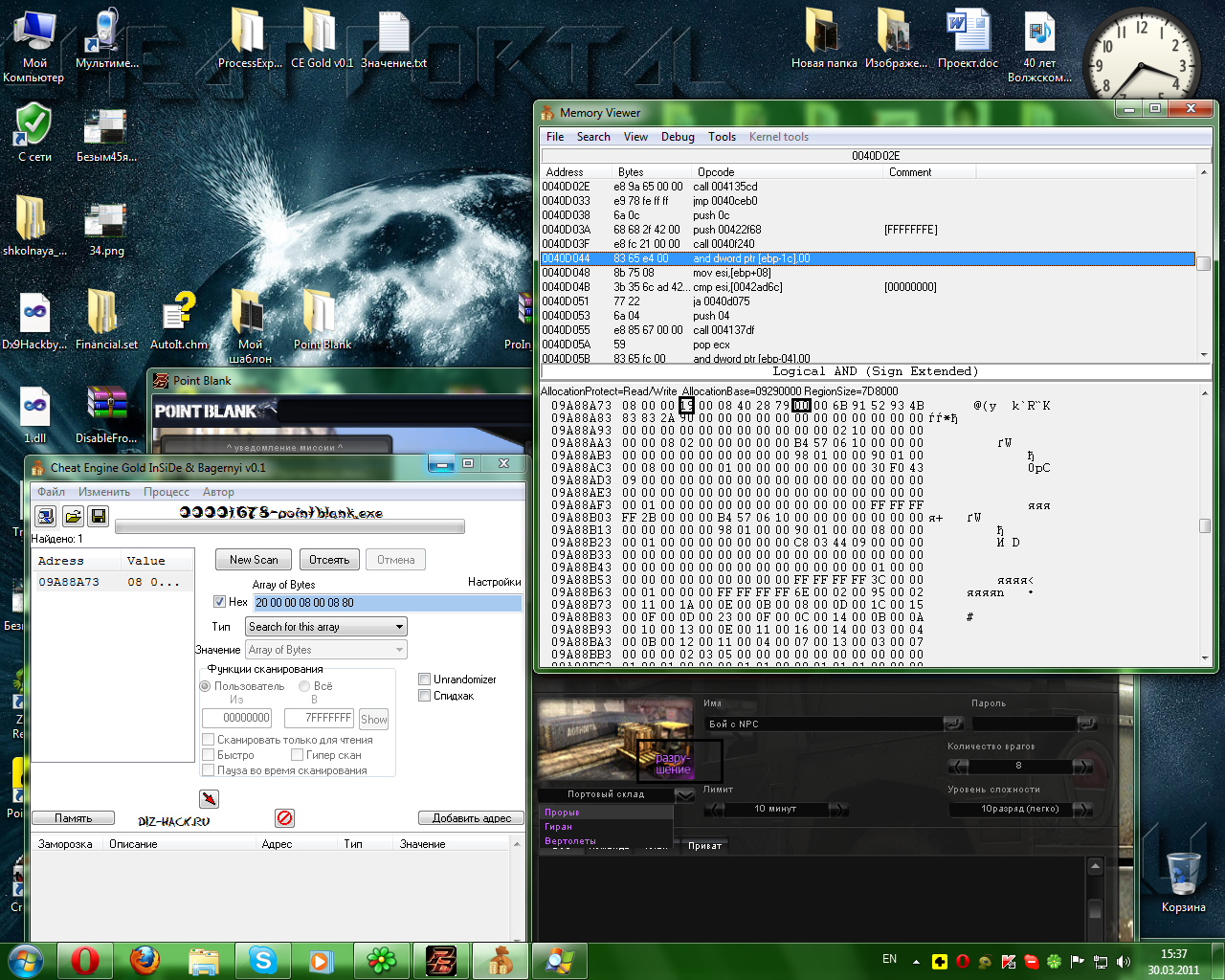Open process list icon in Cheat Engine

click(x=45, y=517)
